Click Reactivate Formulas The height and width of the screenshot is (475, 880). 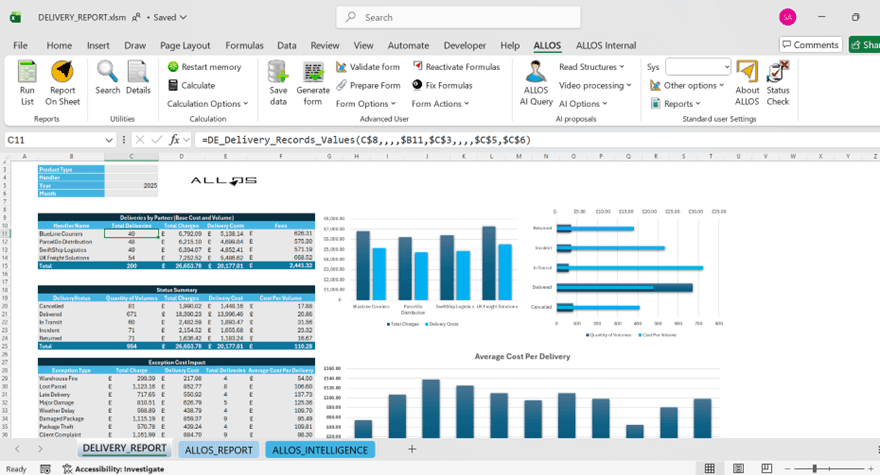click(x=456, y=67)
